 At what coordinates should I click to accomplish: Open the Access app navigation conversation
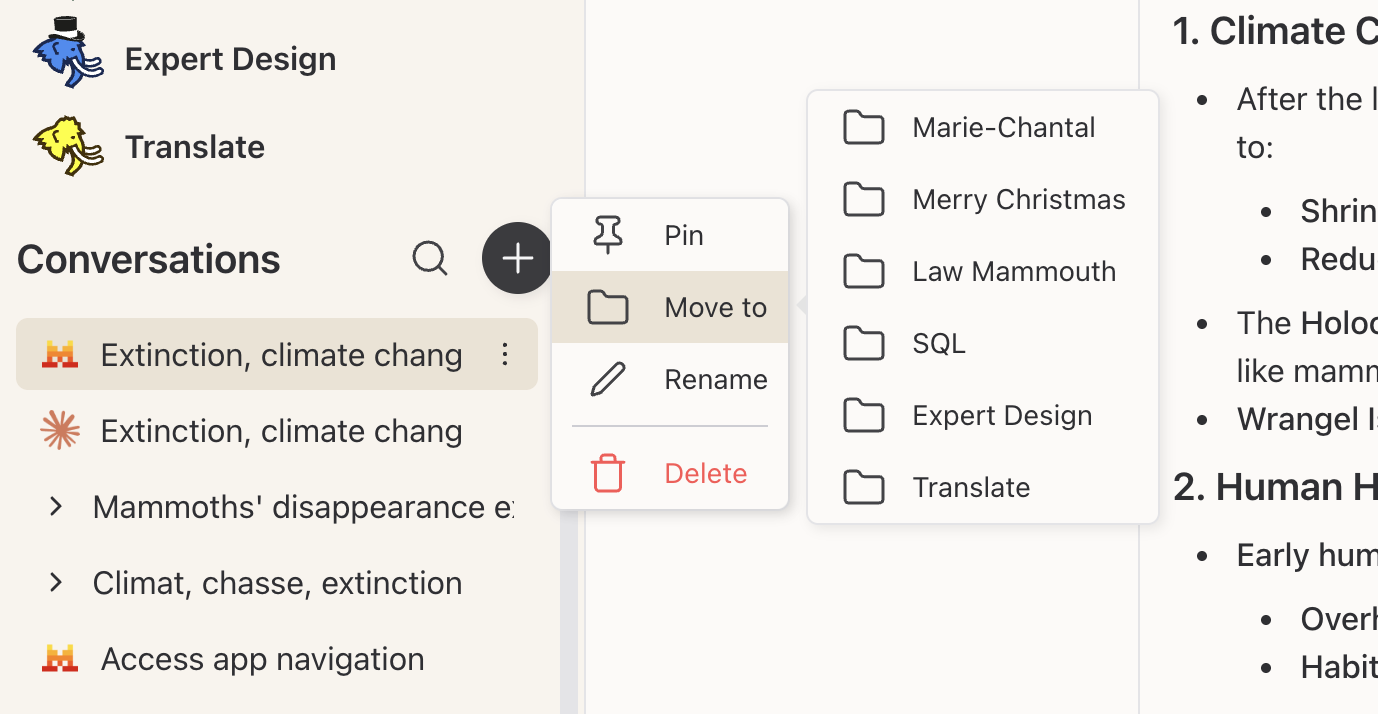[x=262, y=659]
